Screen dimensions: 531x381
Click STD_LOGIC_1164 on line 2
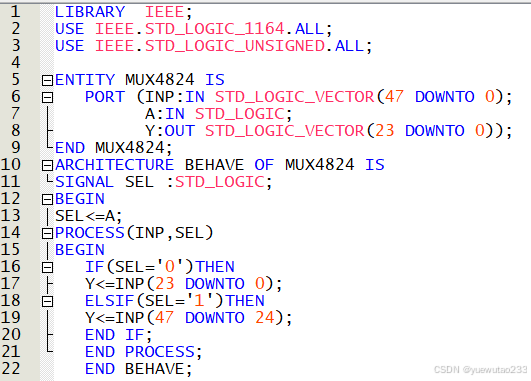pyautogui.click(x=215, y=29)
